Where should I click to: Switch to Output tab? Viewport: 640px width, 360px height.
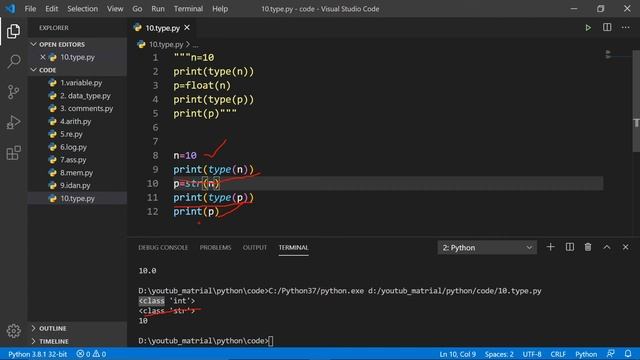pyautogui.click(x=255, y=247)
